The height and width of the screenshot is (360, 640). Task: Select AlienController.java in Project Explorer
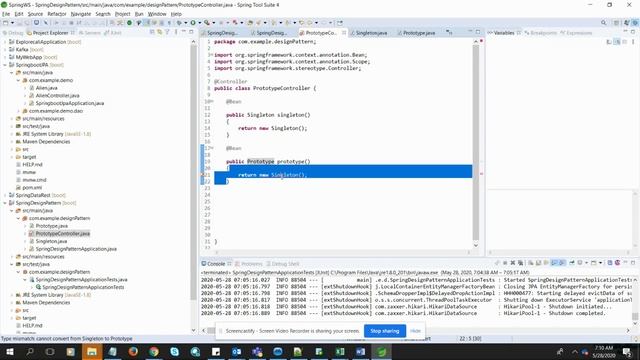57,96
